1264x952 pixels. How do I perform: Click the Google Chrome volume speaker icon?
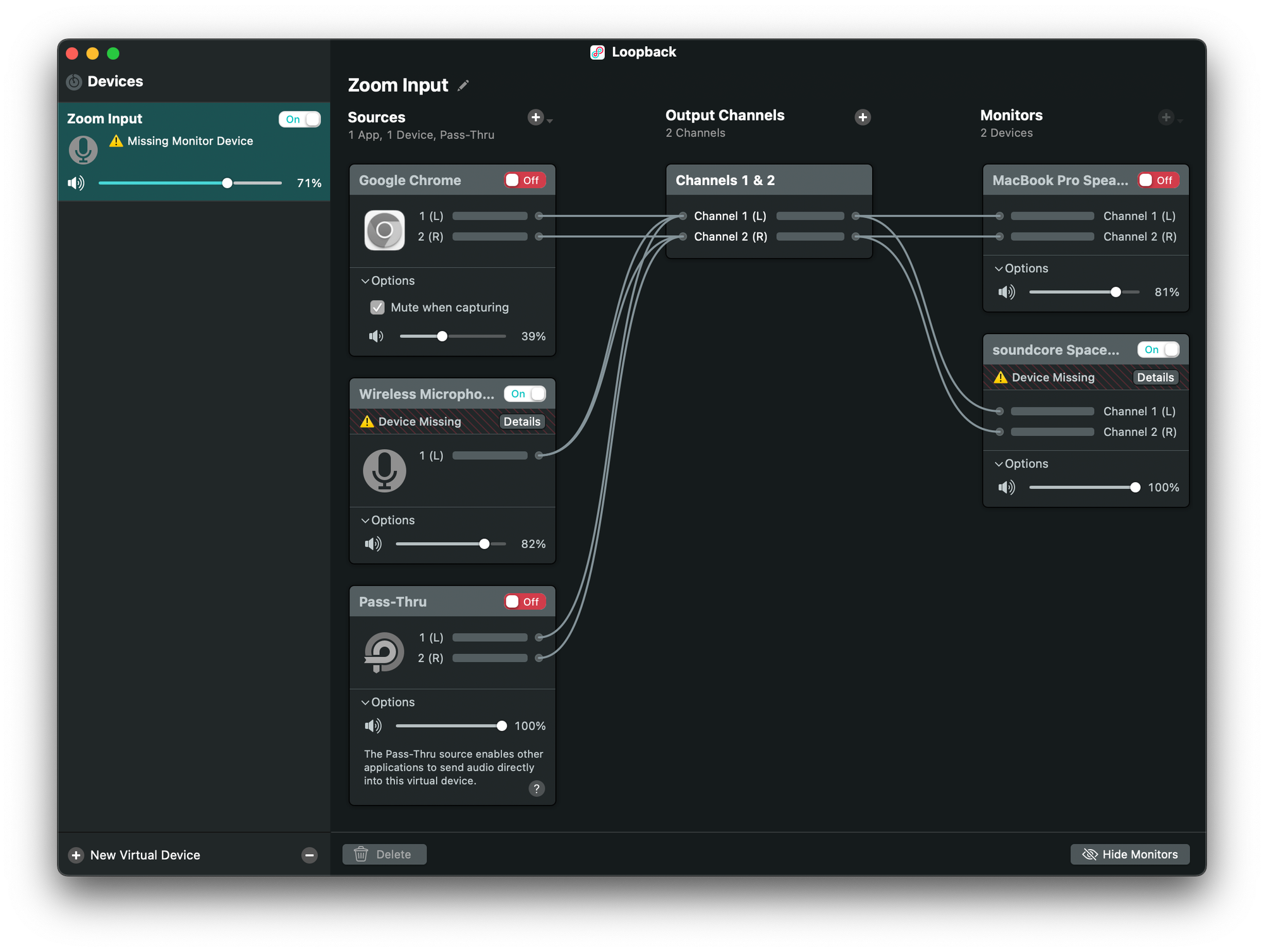376,336
